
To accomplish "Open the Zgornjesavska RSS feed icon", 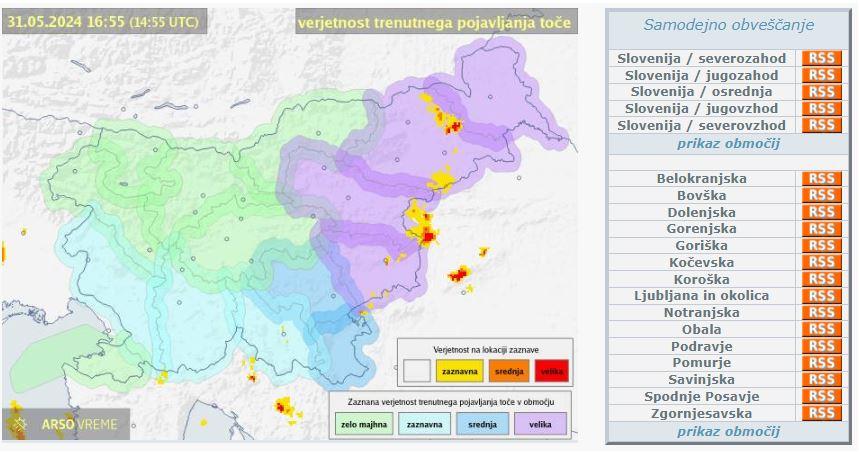I will 821,413.
